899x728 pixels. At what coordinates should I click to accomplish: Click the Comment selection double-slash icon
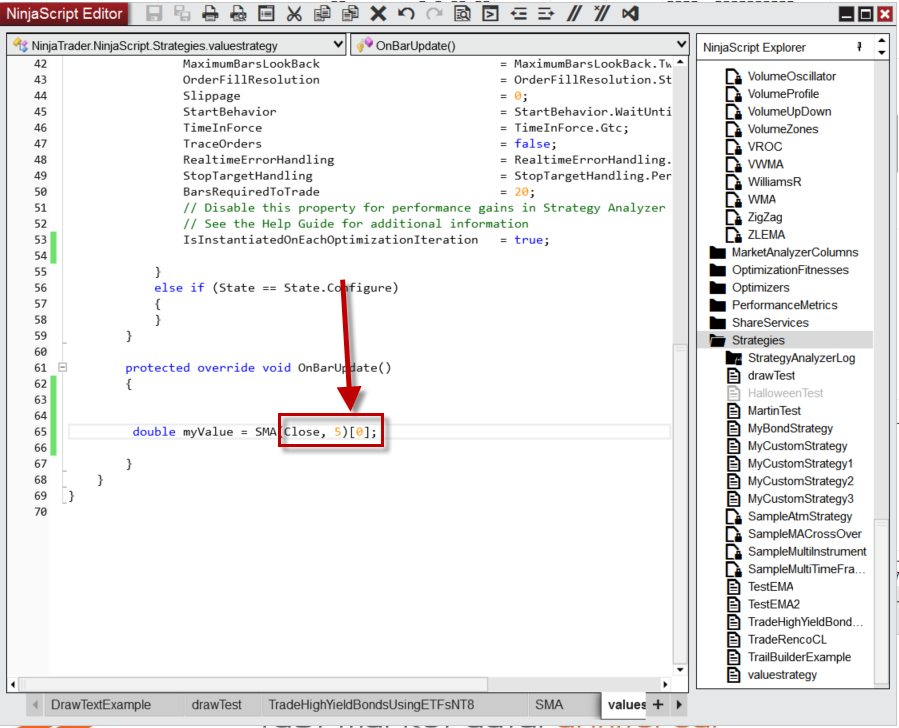(x=573, y=14)
